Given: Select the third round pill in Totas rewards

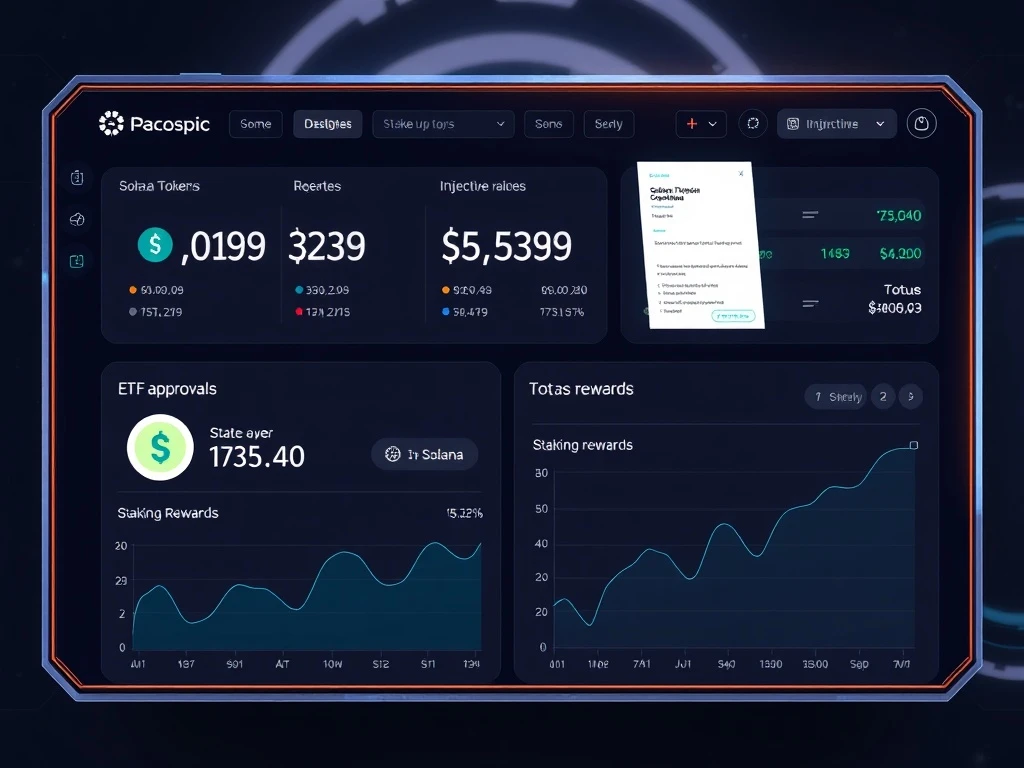Looking at the screenshot, I should [910, 396].
